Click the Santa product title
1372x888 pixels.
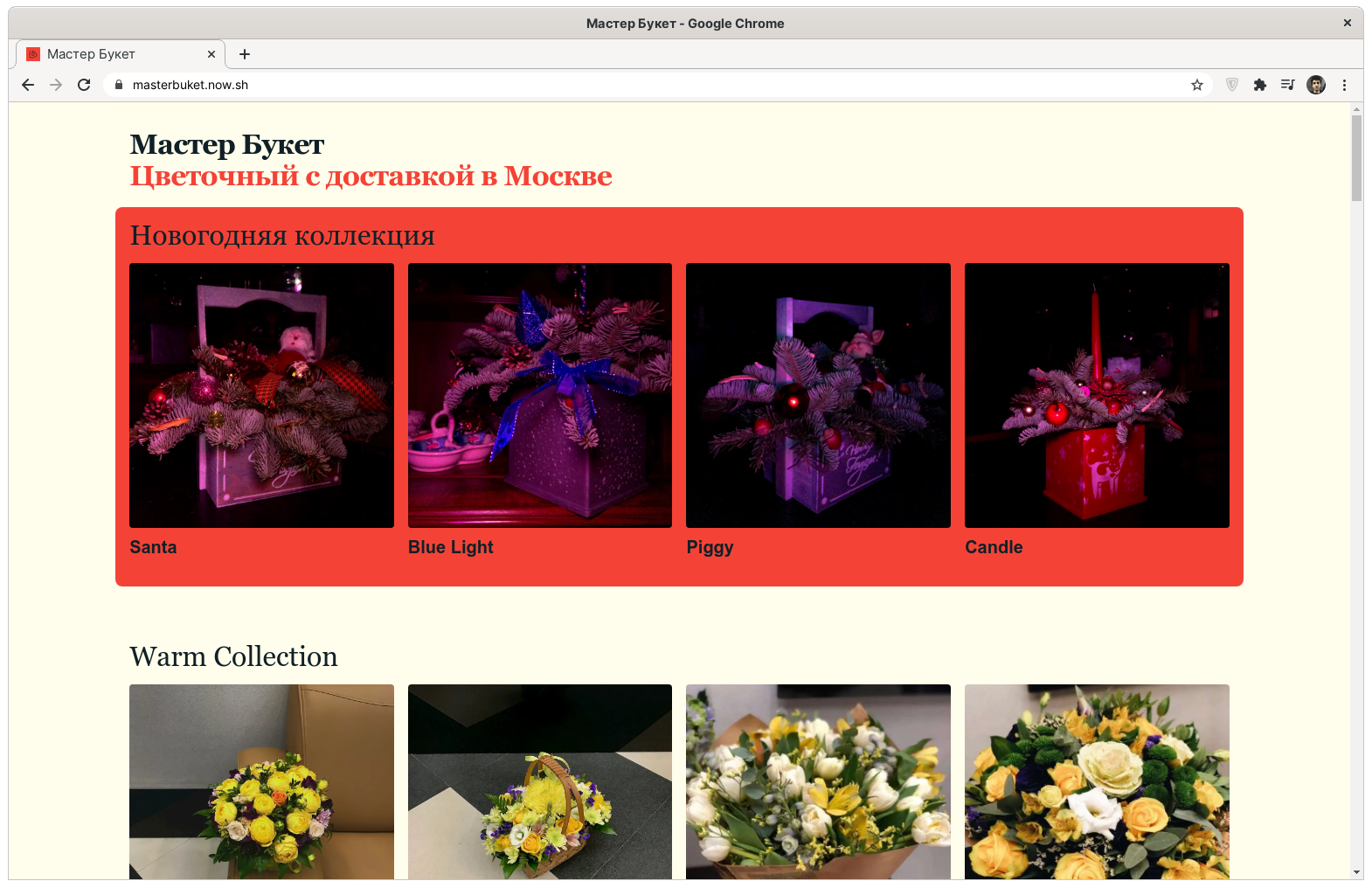tap(153, 547)
